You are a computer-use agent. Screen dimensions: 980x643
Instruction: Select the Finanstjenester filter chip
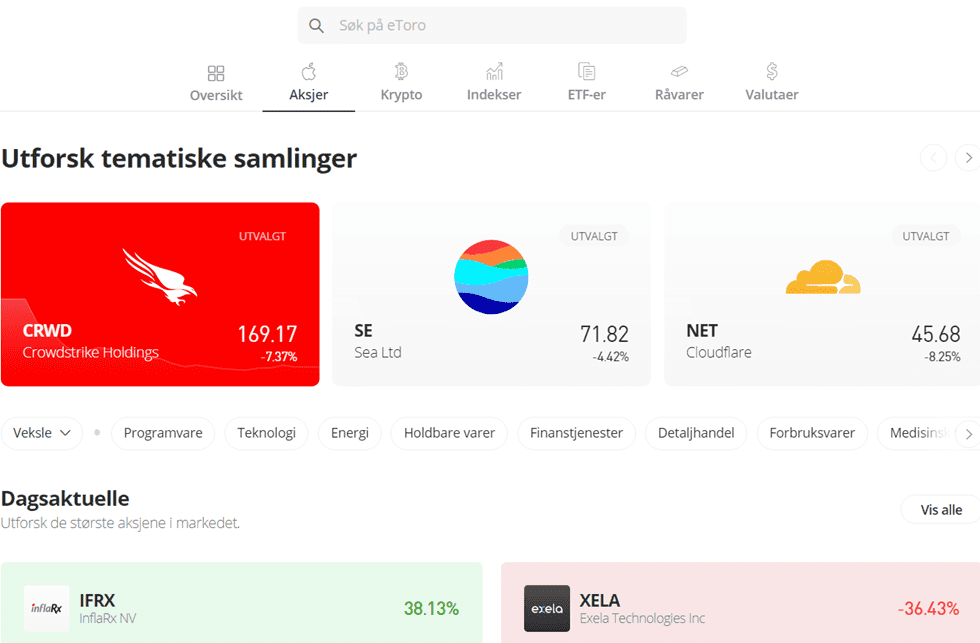pos(576,433)
